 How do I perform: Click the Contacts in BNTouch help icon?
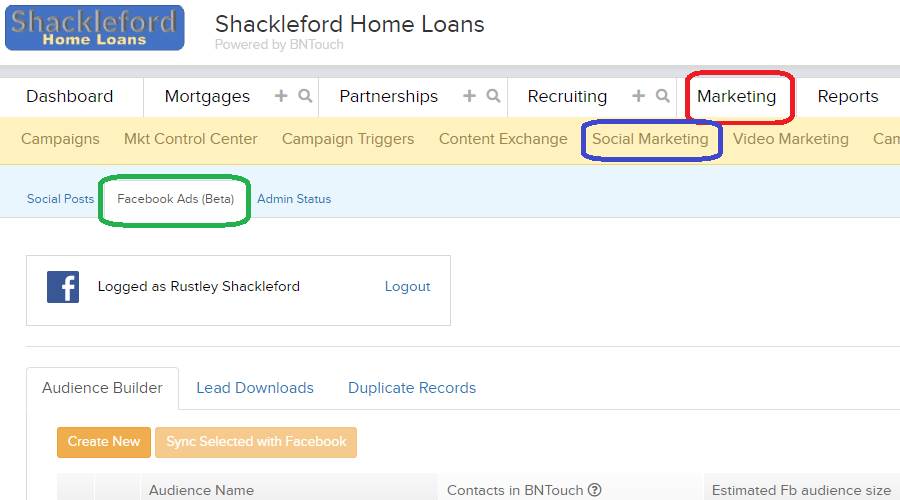[x=595, y=490]
